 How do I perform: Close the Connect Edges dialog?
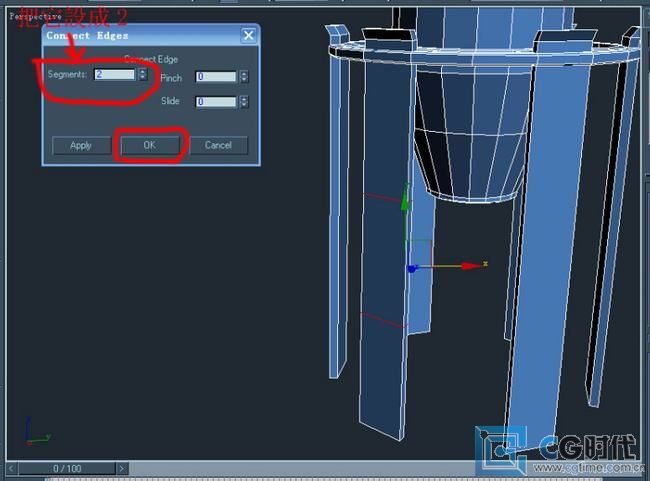(248, 35)
